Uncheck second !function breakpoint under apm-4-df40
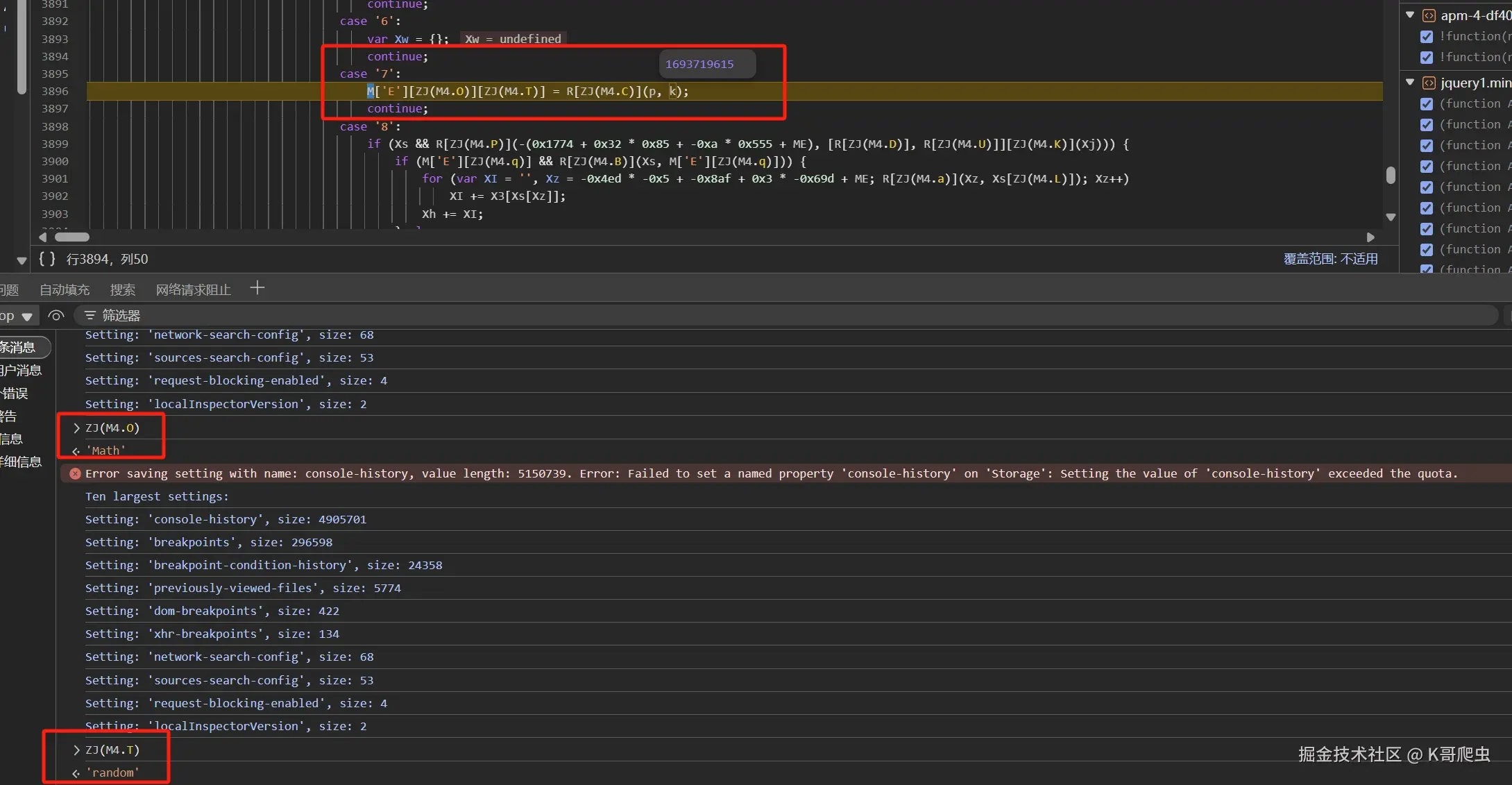Image resolution: width=1512 pixels, height=785 pixels. click(x=1427, y=58)
